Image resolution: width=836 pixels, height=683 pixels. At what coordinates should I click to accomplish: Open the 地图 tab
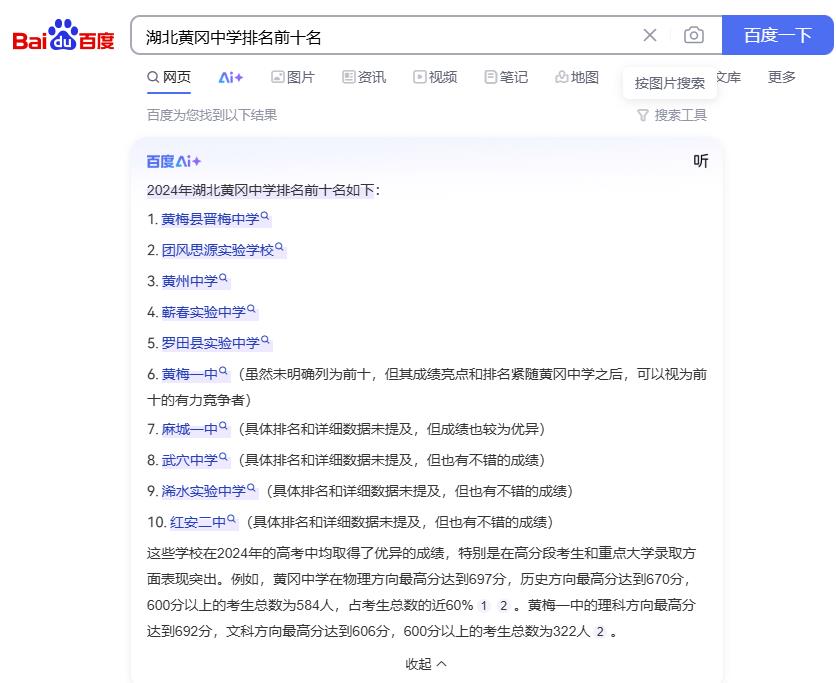pyautogui.click(x=577, y=77)
